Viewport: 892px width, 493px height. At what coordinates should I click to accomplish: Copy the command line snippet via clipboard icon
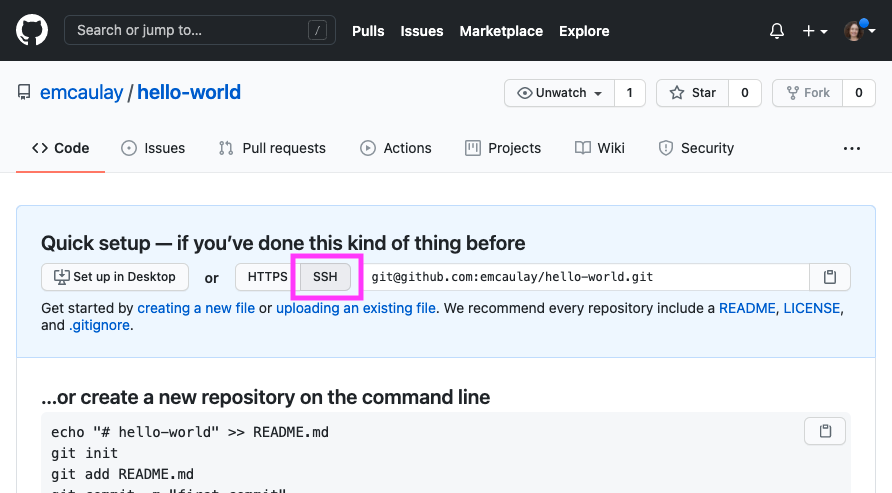click(825, 431)
